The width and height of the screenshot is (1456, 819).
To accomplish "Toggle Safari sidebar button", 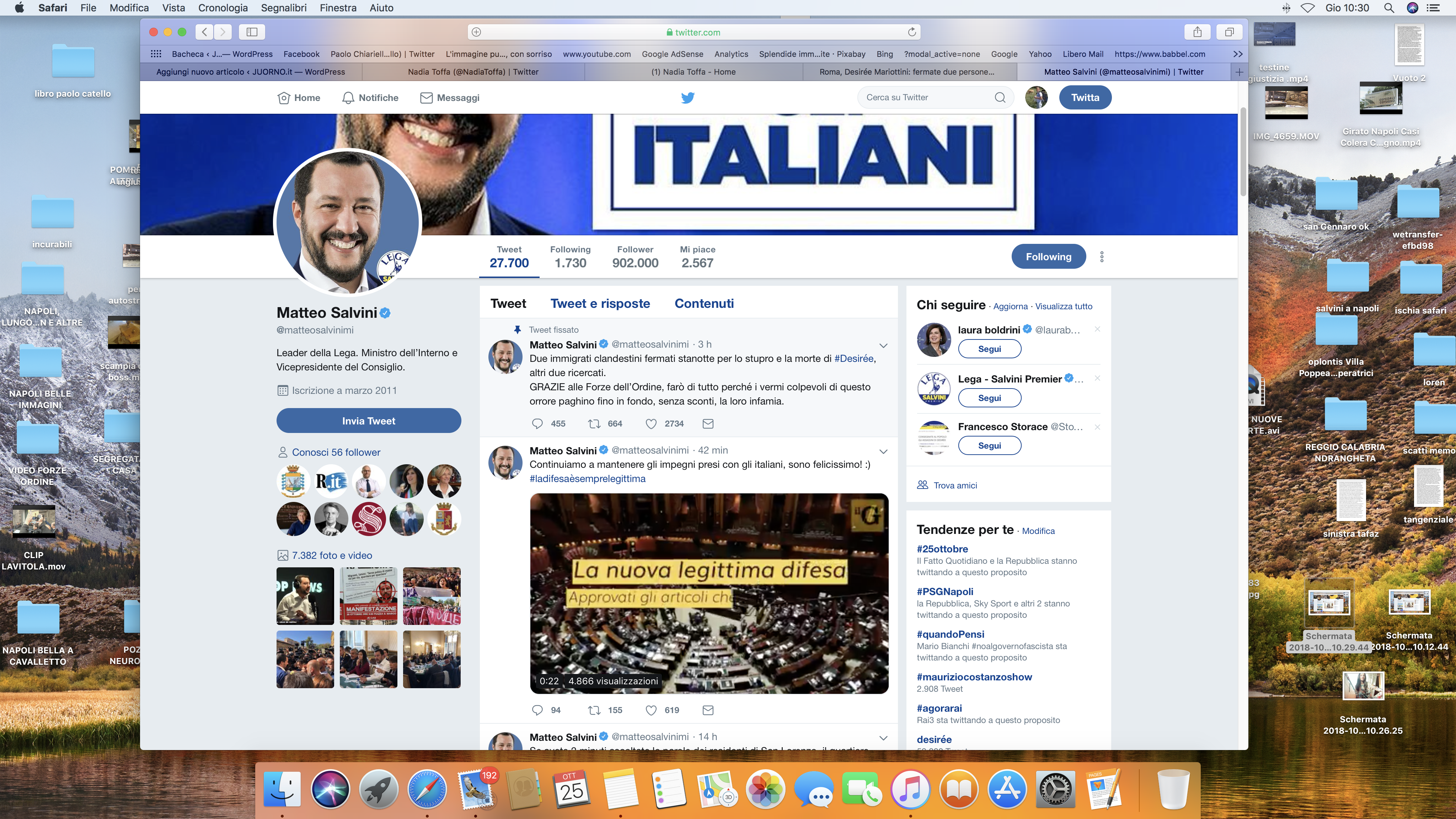I will tap(252, 32).
